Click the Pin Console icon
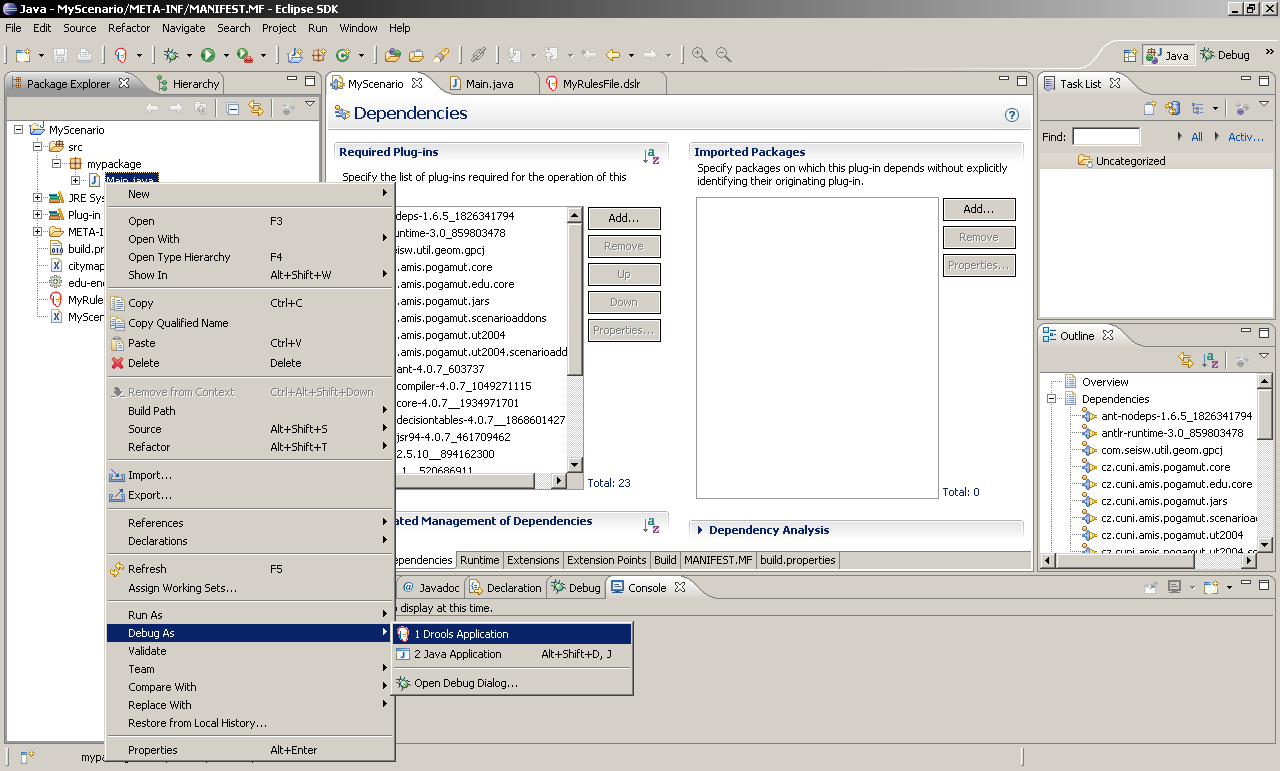 click(x=1150, y=588)
